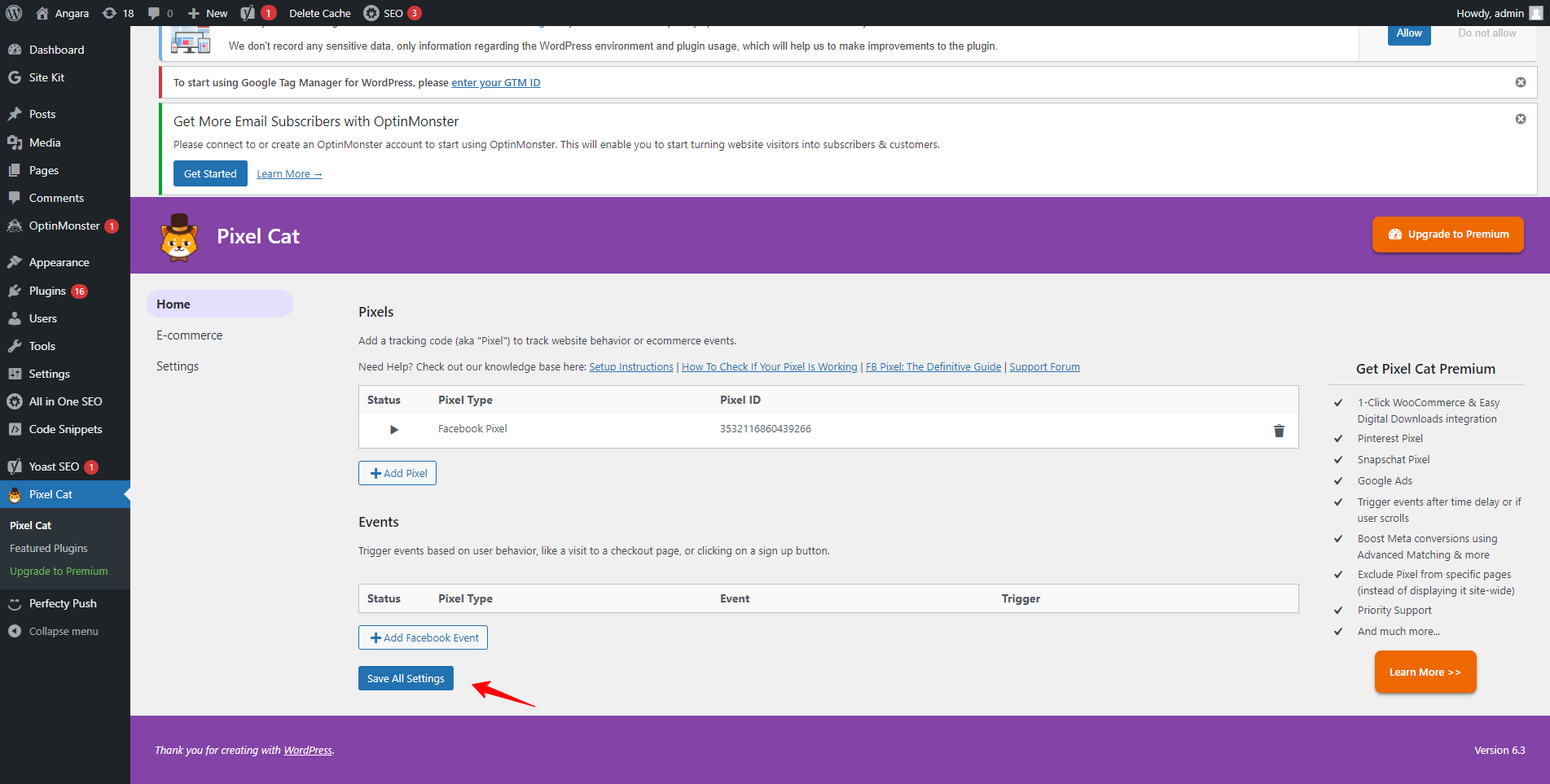Image resolution: width=1550 pixels, height=784 pixels.
Task: Click the Facebook Pixel type cell
Action: click(x=472, y=429)
